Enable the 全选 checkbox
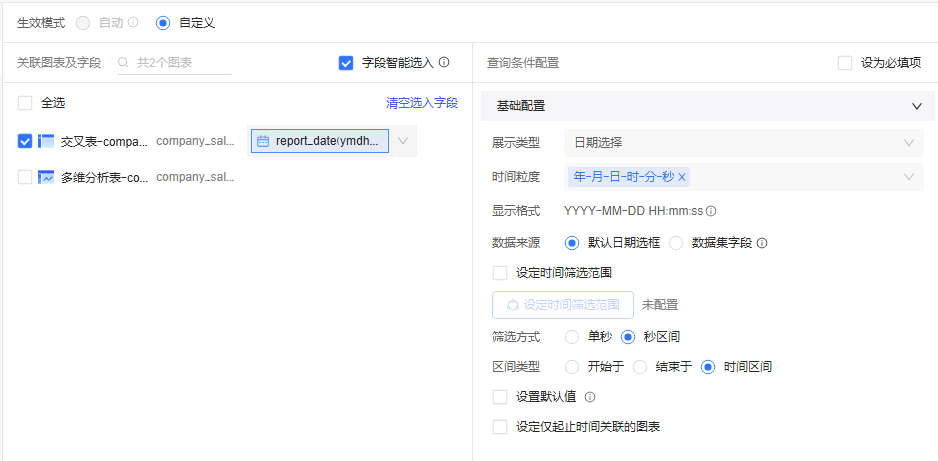 tap(25, 102)
